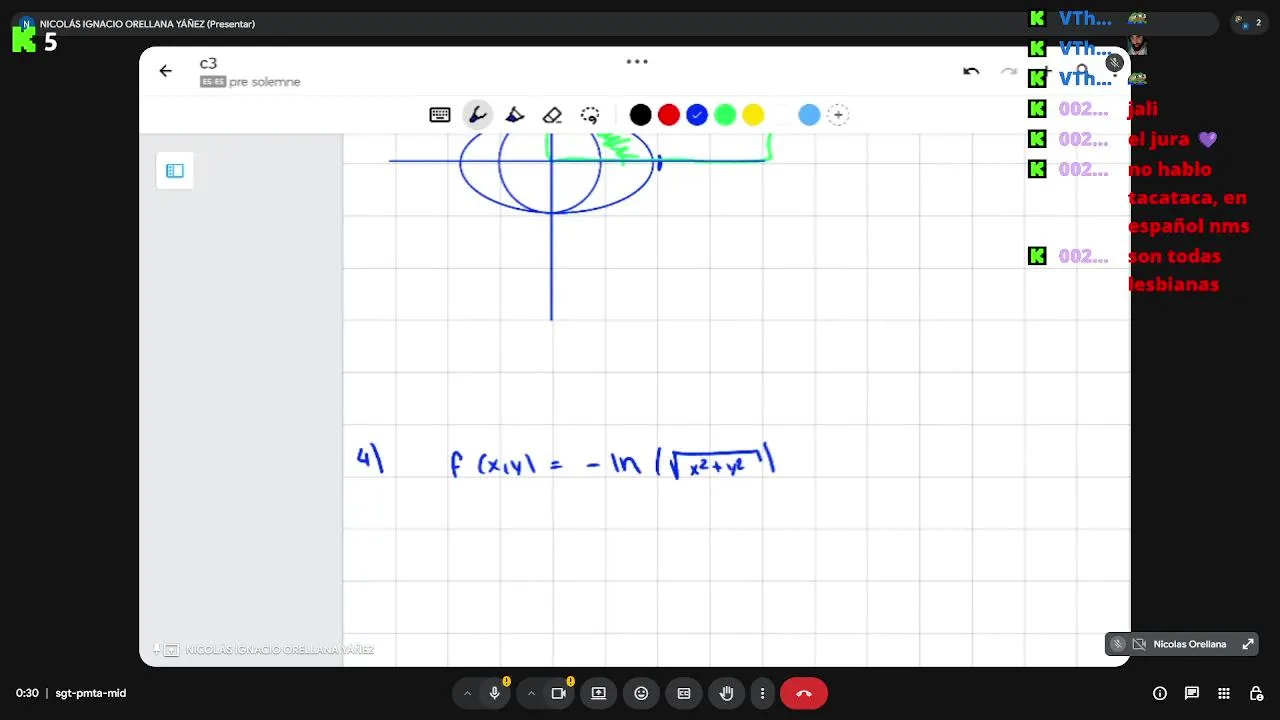Image resolution: width=1280 pixels, height=720 pixels.
Task: Pick the green pen color
Action: 725,115
